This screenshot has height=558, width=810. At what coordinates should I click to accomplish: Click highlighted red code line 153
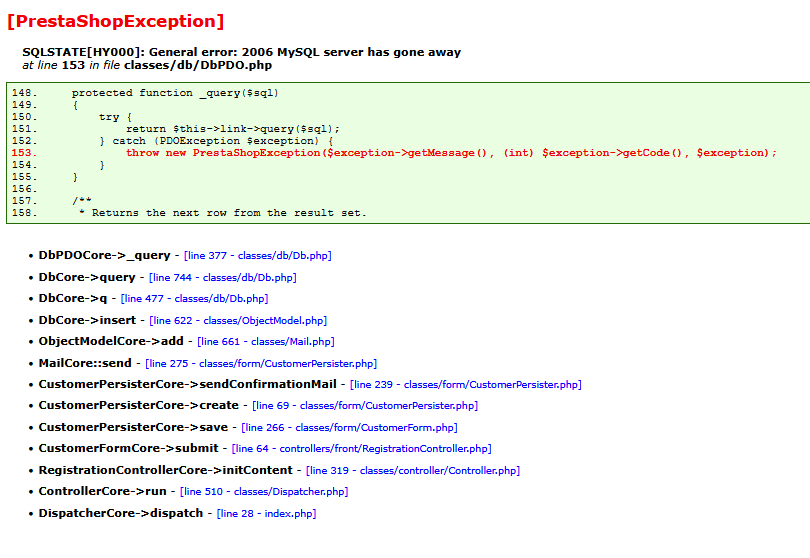pos(394,153)
